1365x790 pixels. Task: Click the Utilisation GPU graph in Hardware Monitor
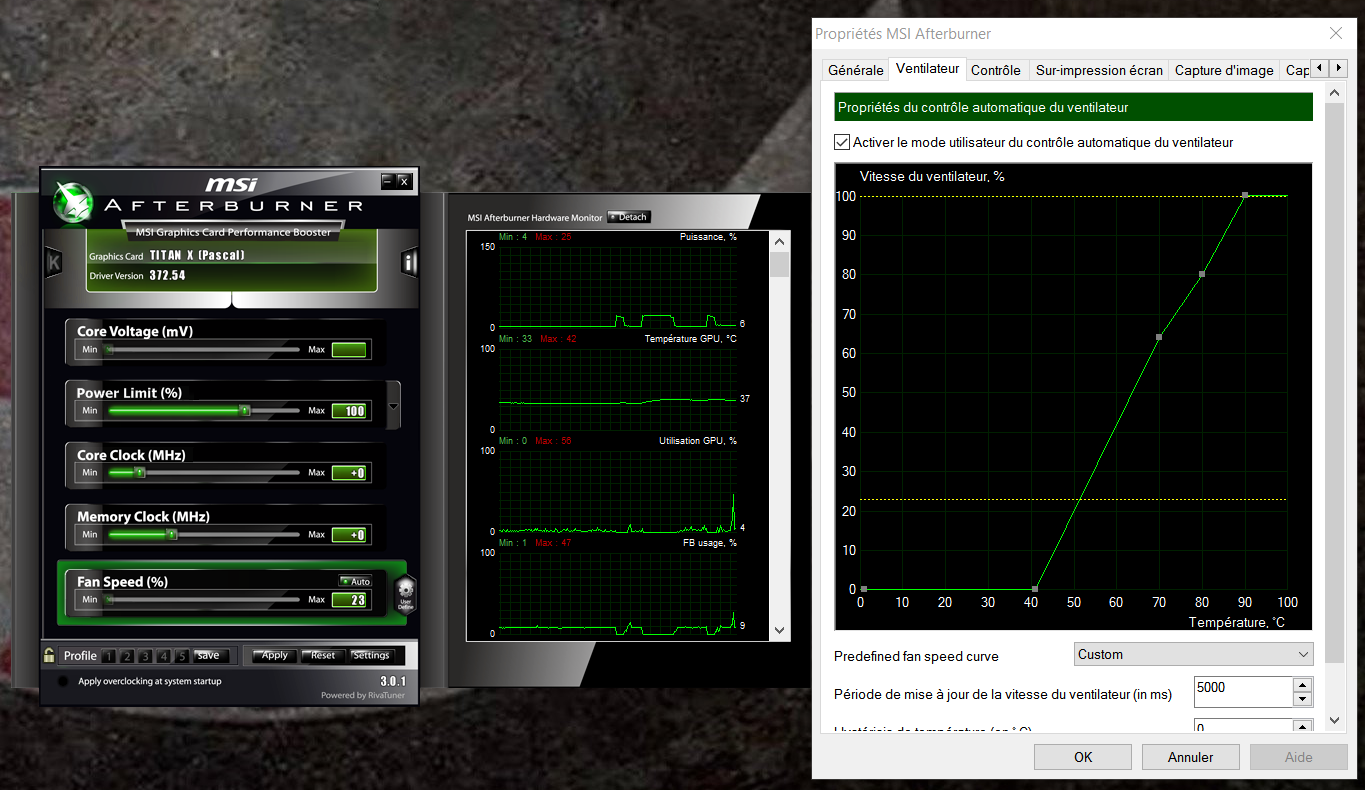[617, 491]
